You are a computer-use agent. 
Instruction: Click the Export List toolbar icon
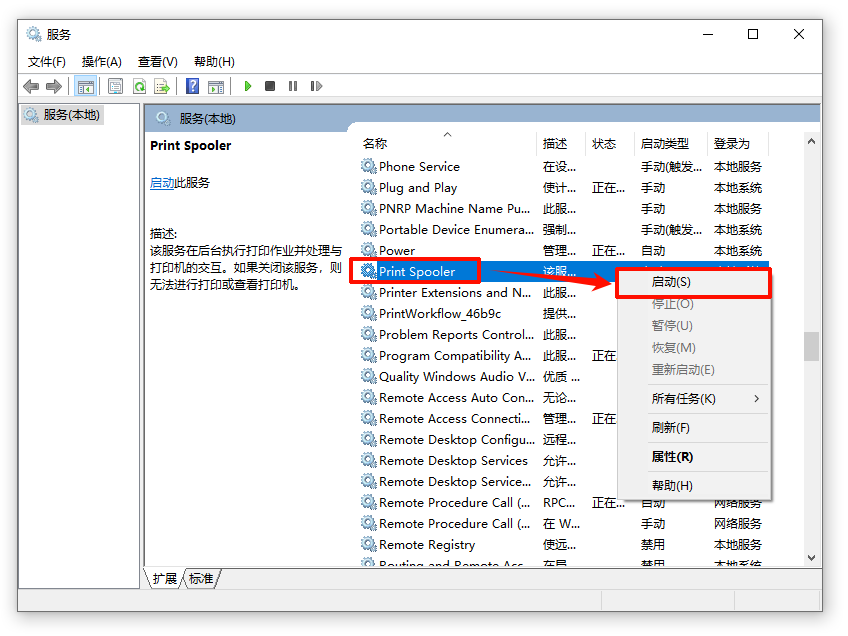click(160, 86)
